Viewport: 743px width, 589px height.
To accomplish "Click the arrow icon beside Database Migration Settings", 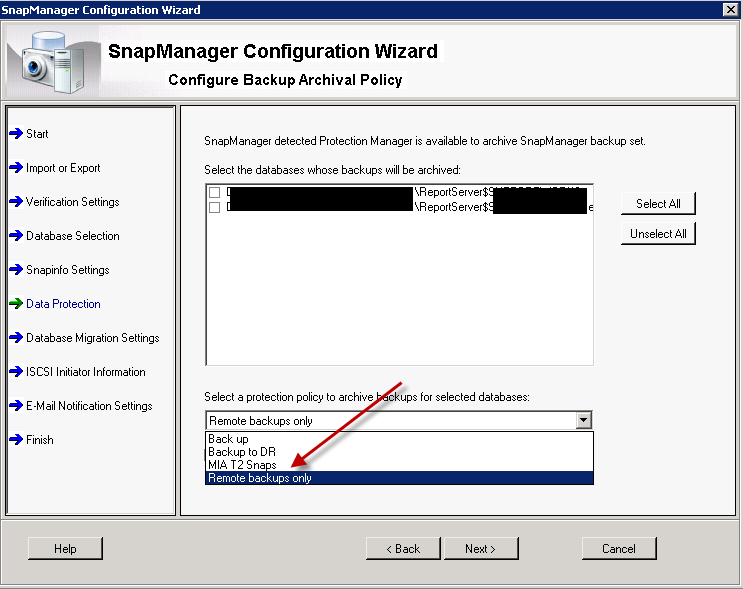I will [16, 338].
